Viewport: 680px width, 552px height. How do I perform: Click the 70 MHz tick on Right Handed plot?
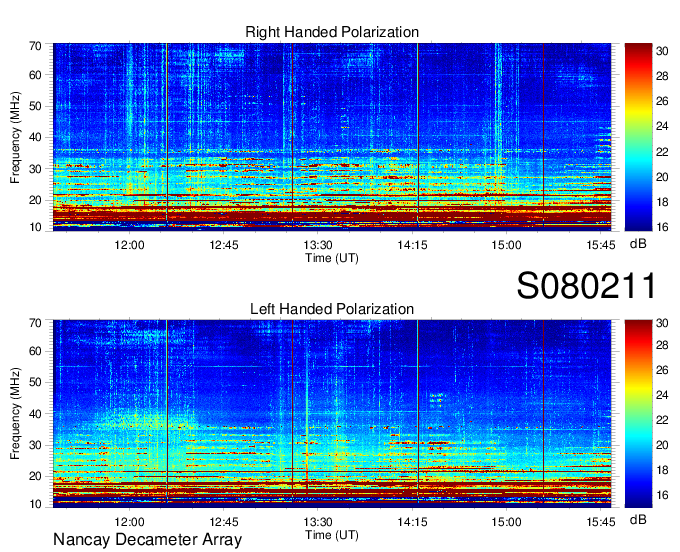[35, 46]
